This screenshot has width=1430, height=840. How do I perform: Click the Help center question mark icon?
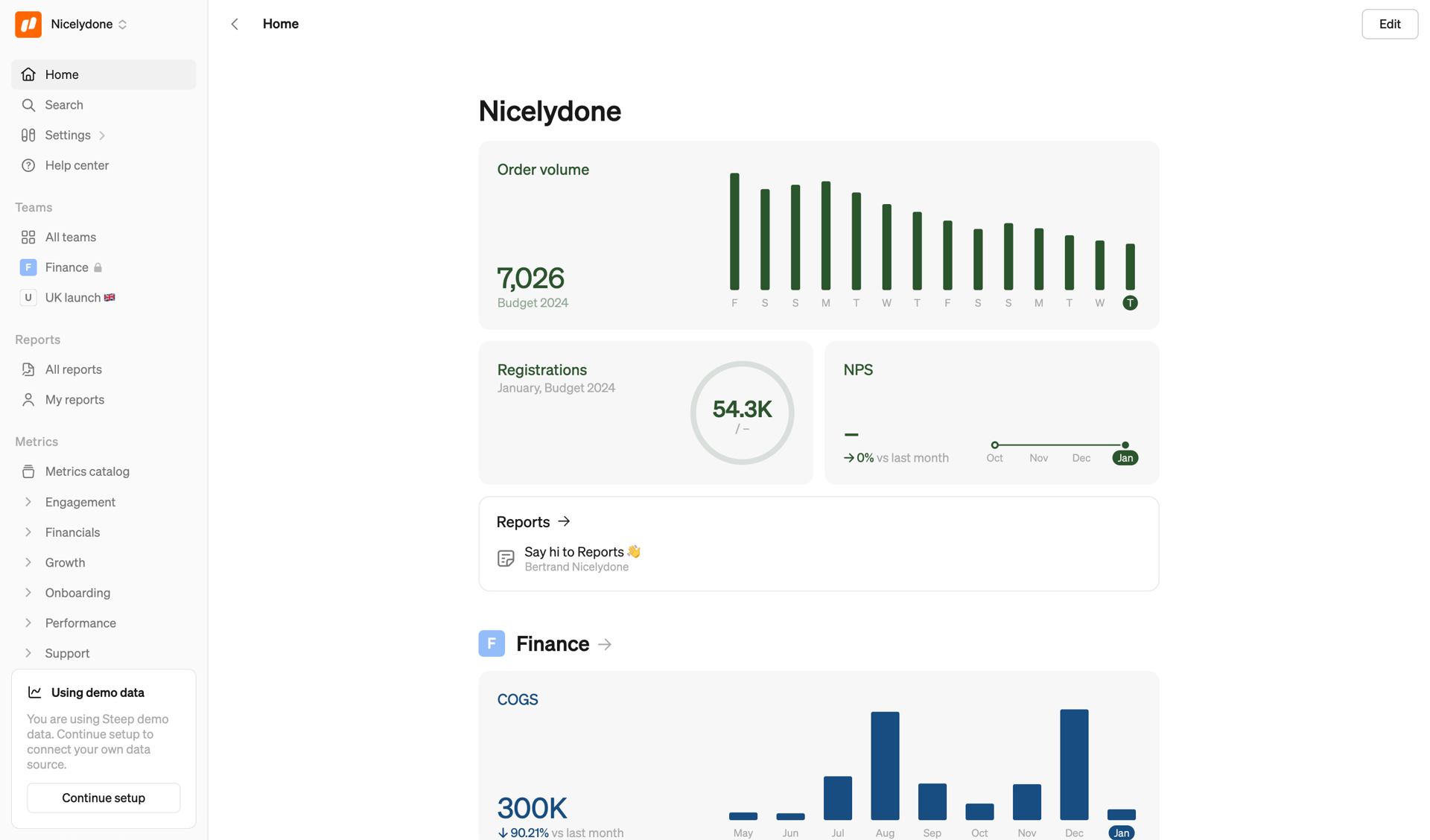tap(28, 165)
